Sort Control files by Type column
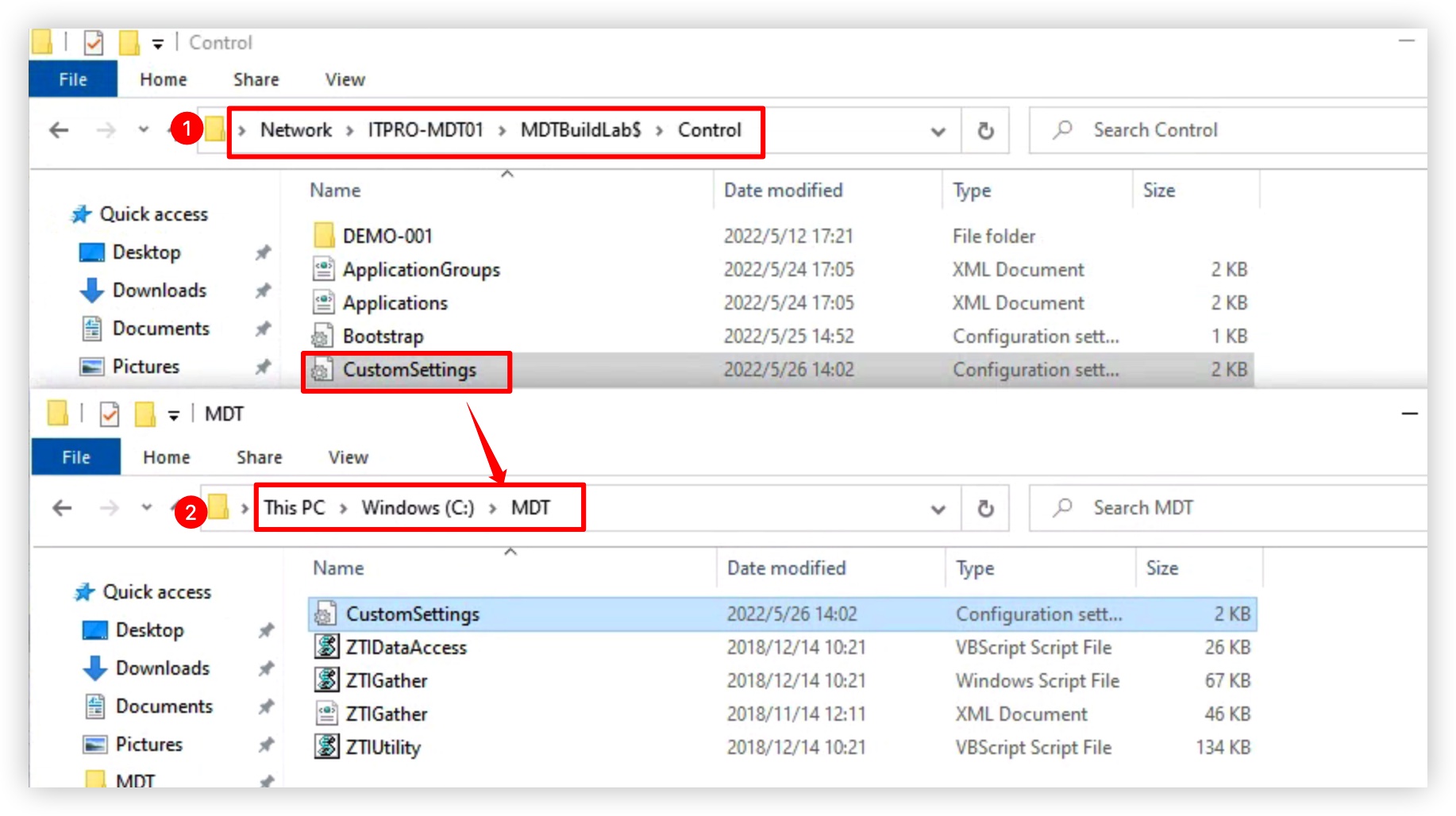 coord(973,191)
